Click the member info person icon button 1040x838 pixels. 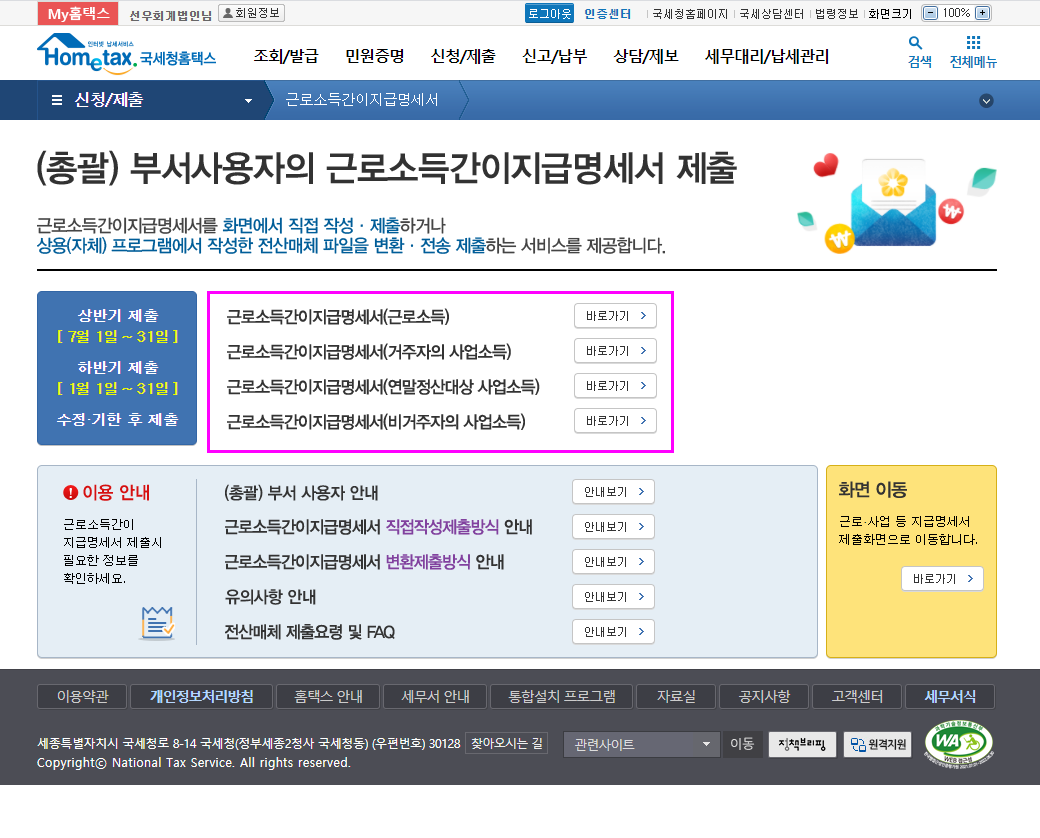[x=251, y=13]
